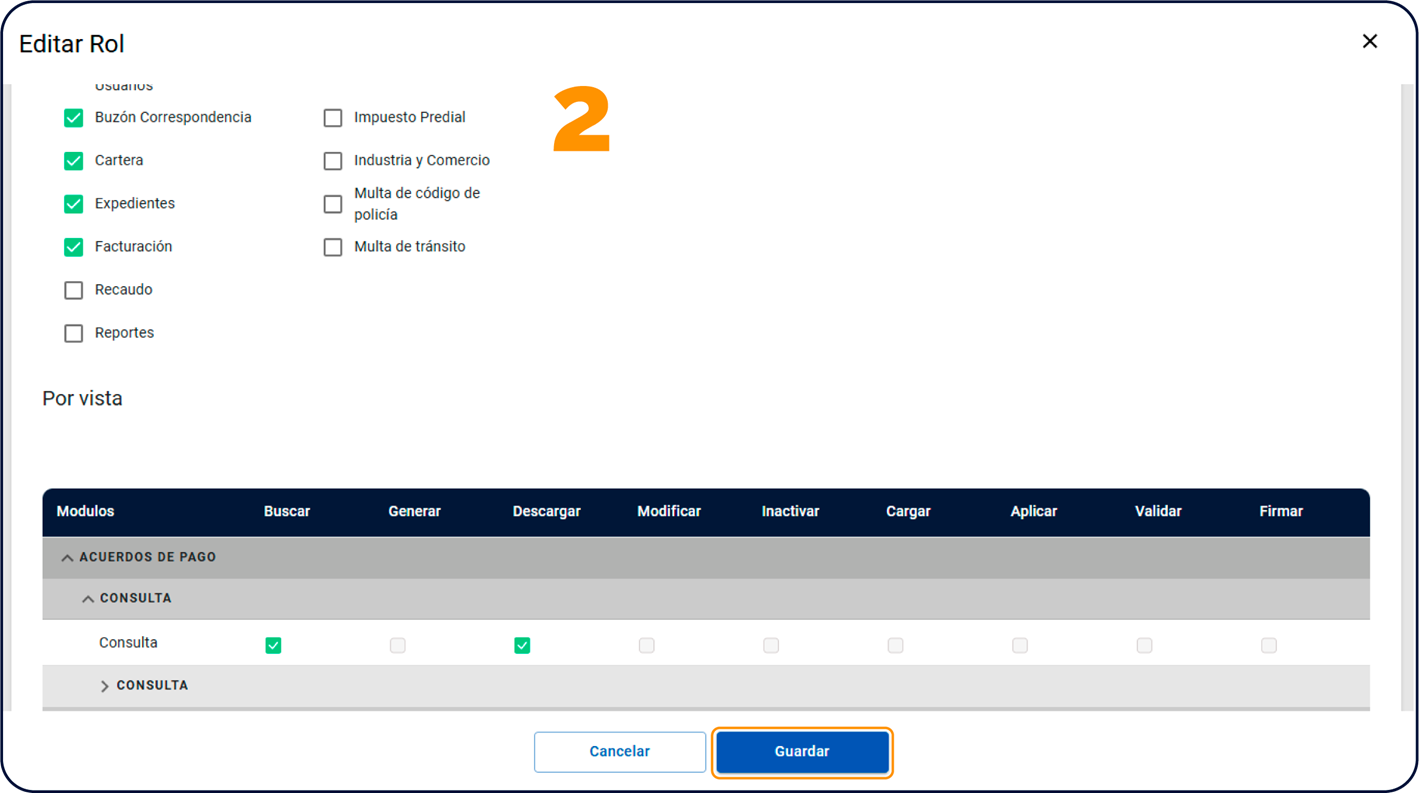Uncheck the Facturación checkbox
1419x793 pixels.
click(74, 247)
